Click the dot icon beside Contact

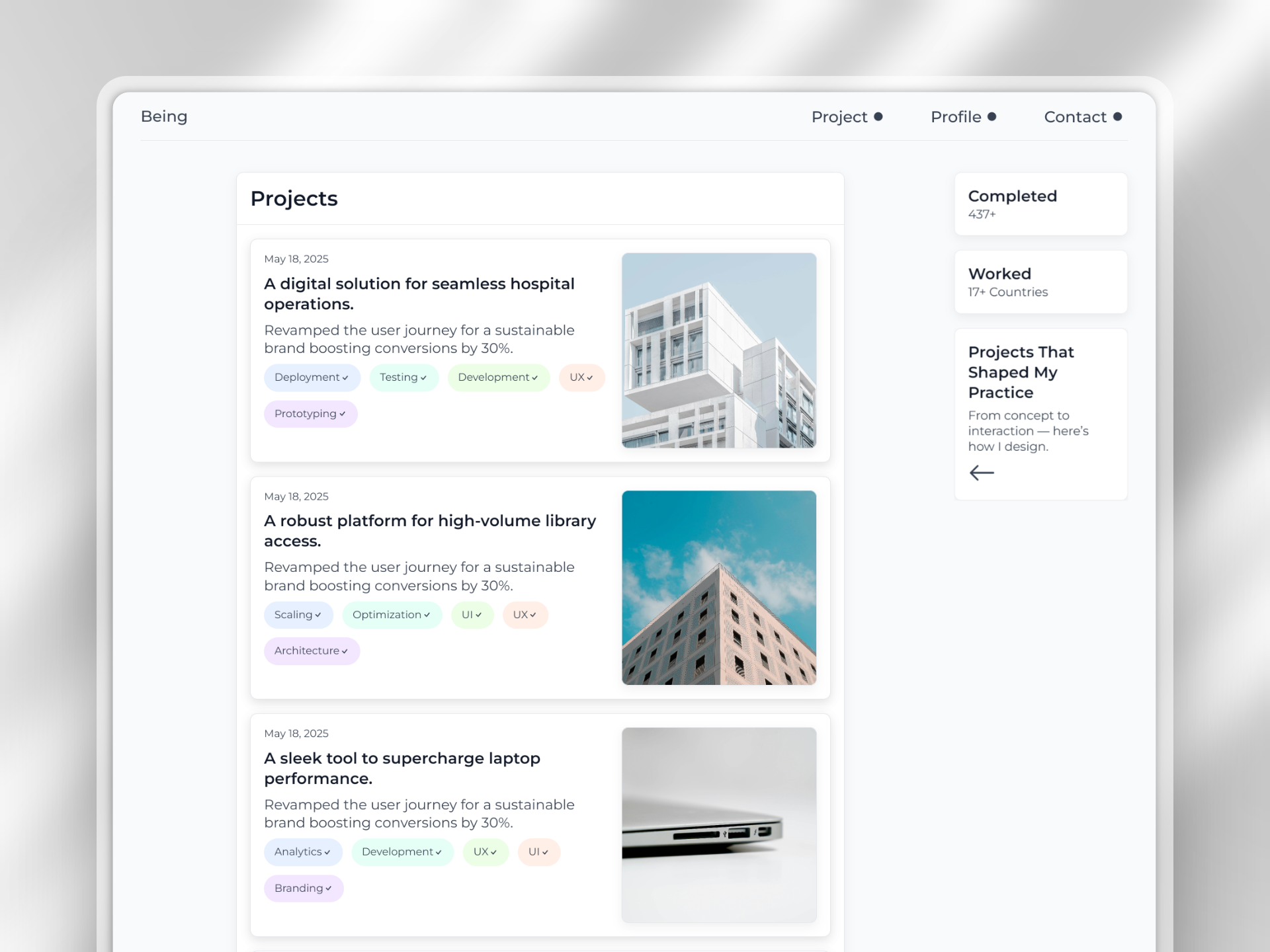[1119, 116]
